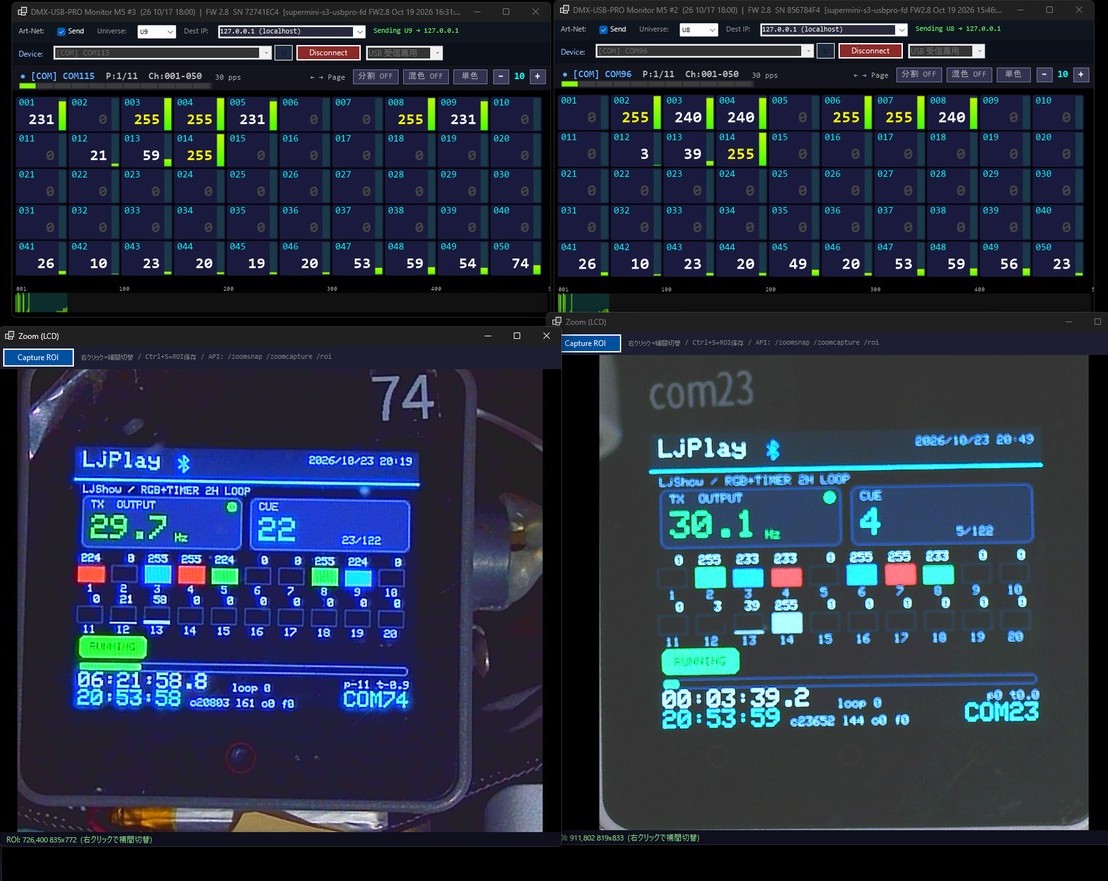
Task: Decrease columns with minus in Monitor #3
Action: [x=501, y=76]
